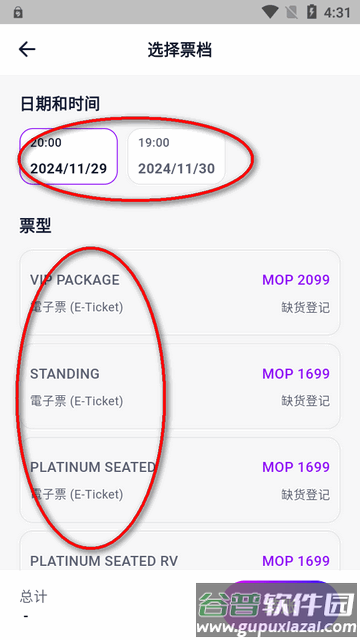Choose the STANDING ticket card
Image resolution: width=360 pixels, height=640 pixels.
click(x=180, y=386)
